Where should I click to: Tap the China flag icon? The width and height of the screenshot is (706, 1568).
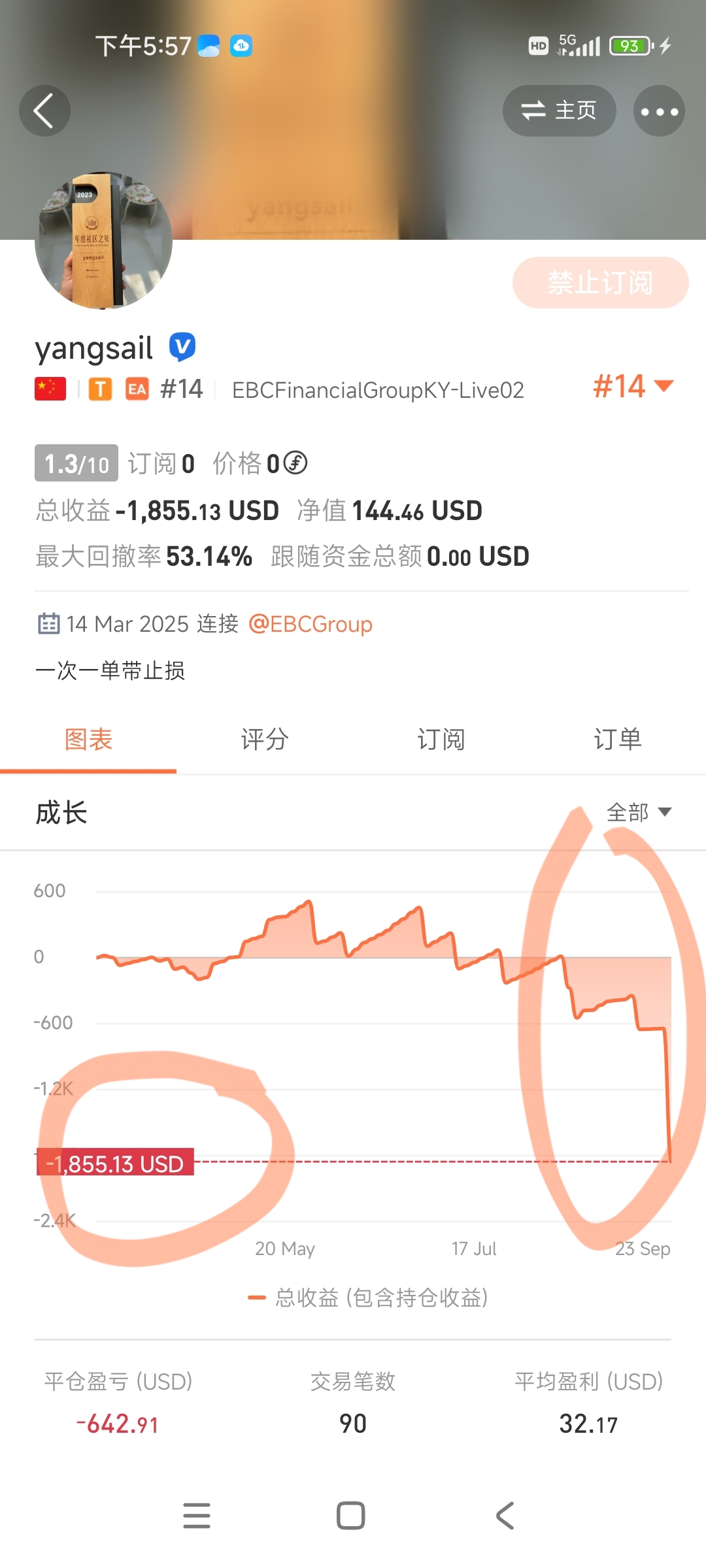[50, 389]
